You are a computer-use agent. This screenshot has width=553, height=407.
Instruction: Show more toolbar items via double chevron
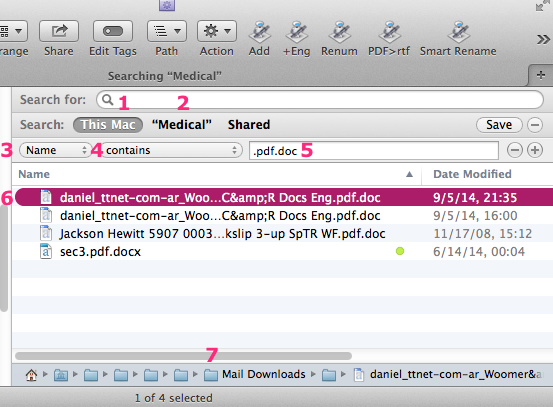coord(543,39)
